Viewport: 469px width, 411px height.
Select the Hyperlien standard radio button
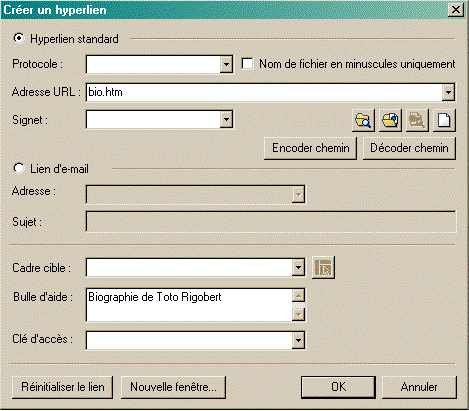click(x=19, y=38)
